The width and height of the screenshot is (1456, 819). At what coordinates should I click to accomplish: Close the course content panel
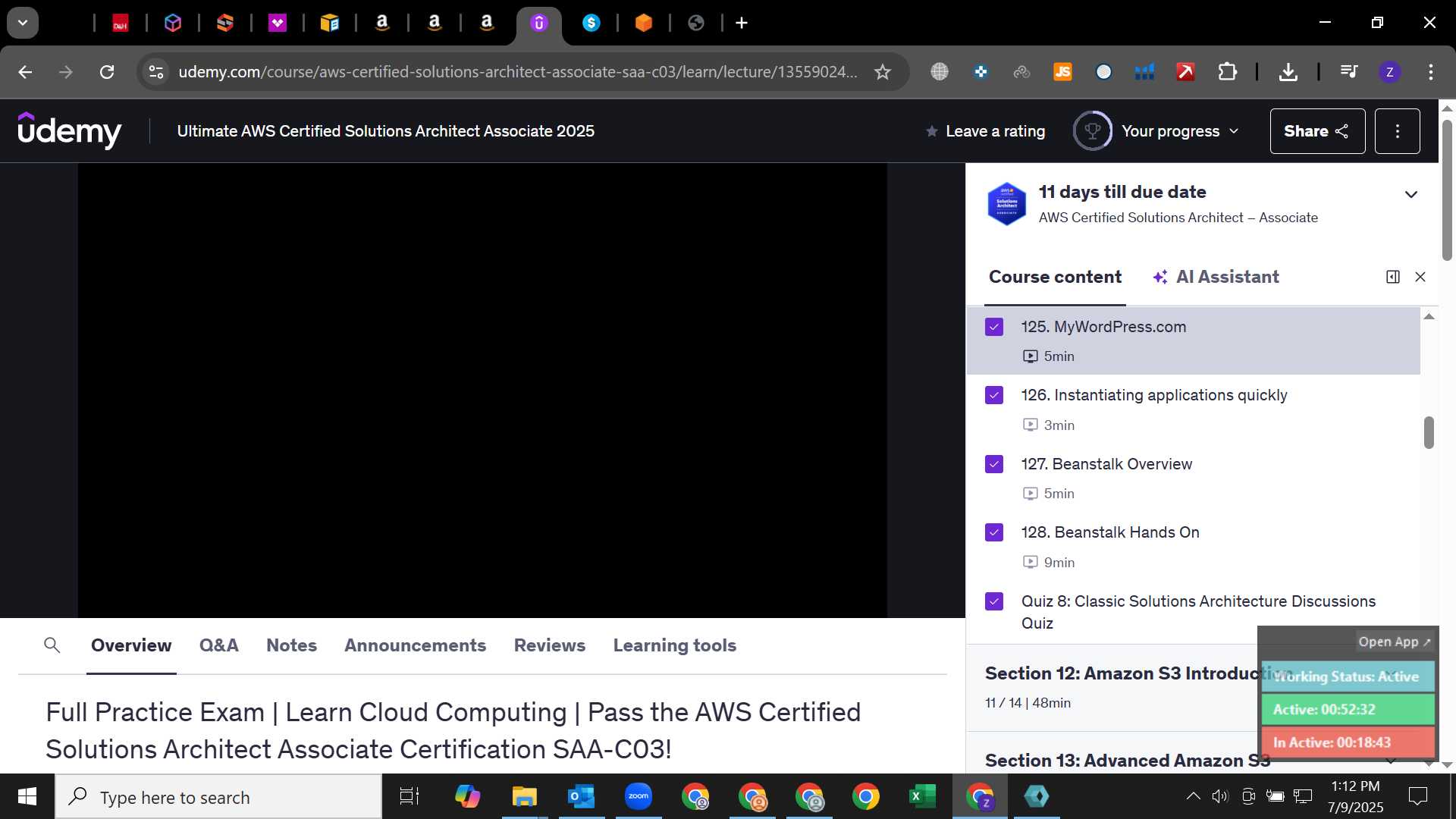coord(1420,277)
